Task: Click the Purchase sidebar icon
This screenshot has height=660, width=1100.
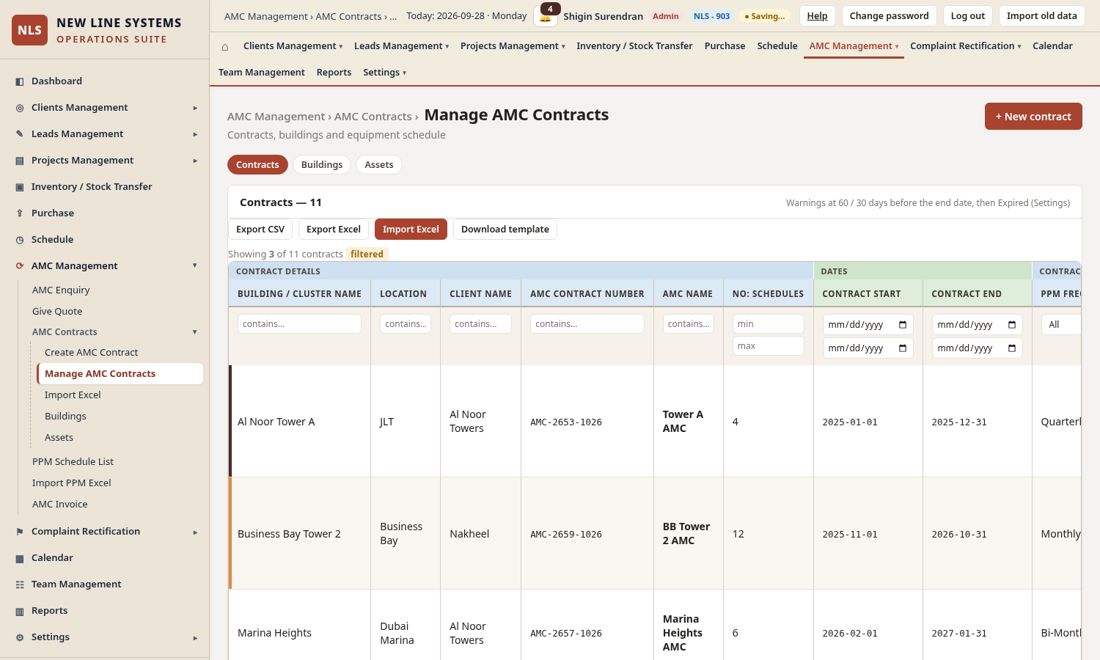Action: (x=20, y=213)
